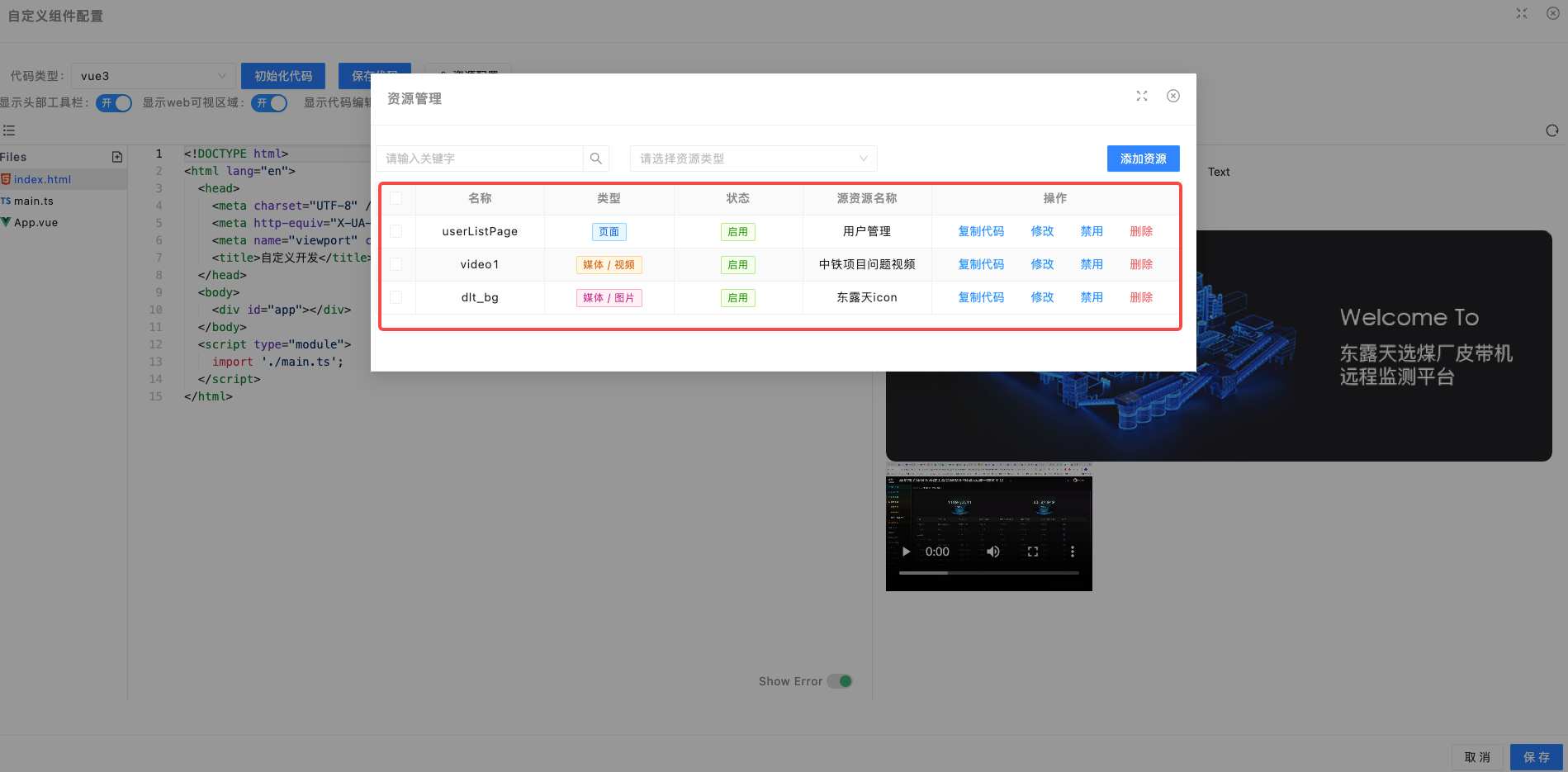This screenshot has height=772, width=1568.
Task: Mute the video preview
Action: [x=993, y=552]
